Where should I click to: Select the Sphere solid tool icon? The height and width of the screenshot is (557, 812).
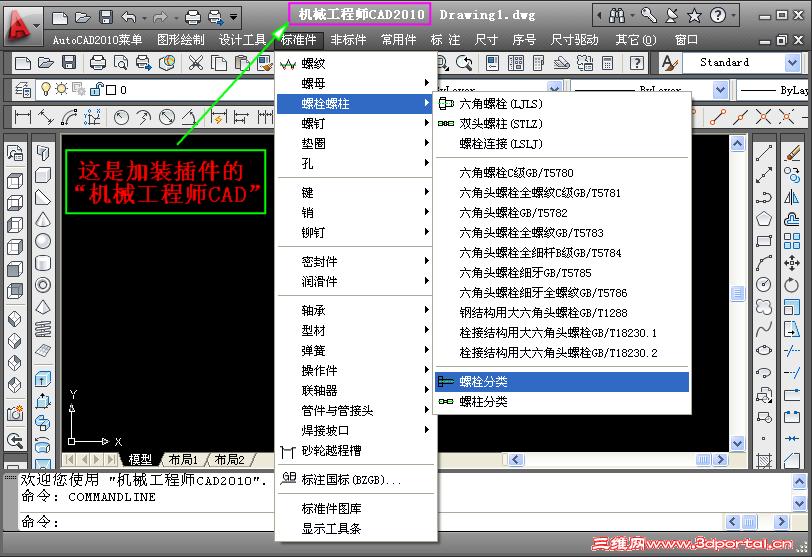43,241
